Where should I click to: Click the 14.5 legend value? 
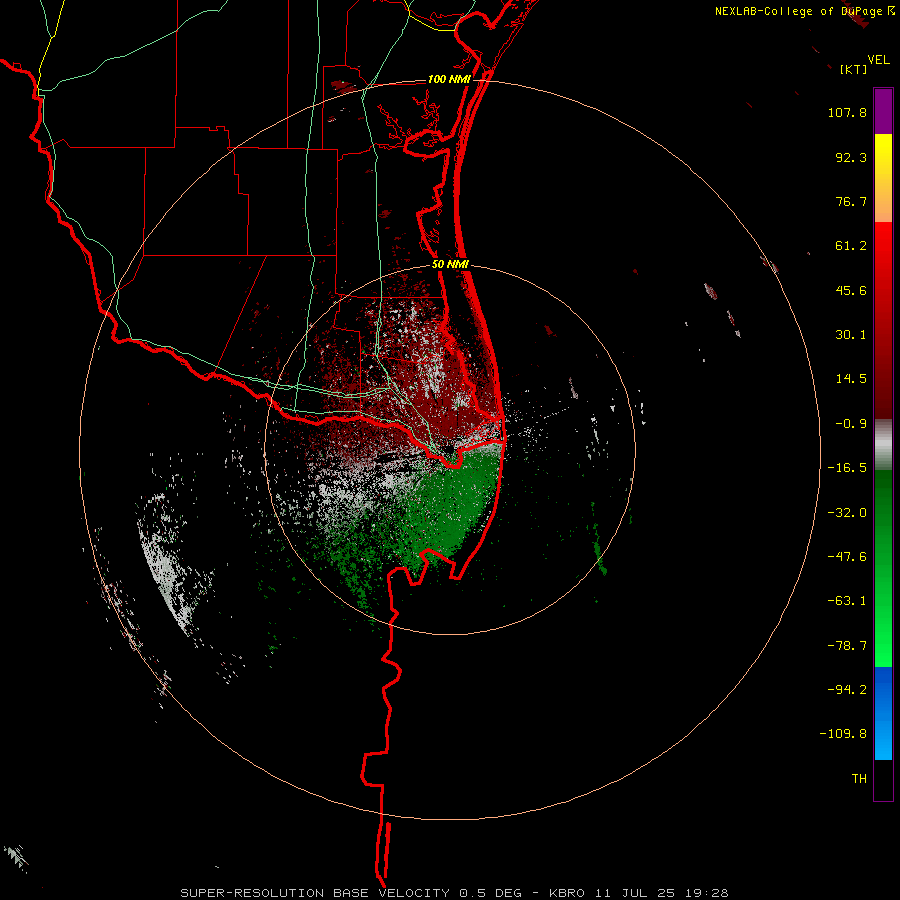tap(851, 379)
